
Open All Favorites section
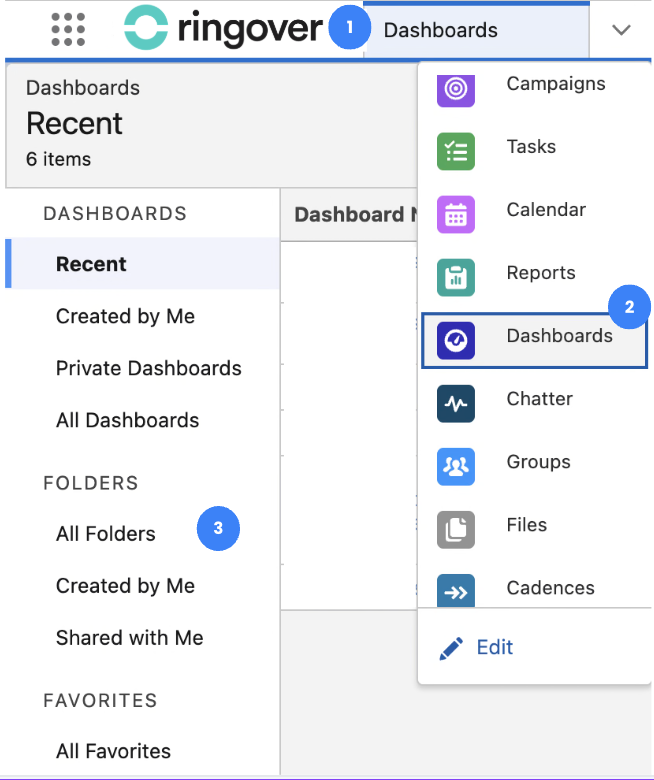113,751
